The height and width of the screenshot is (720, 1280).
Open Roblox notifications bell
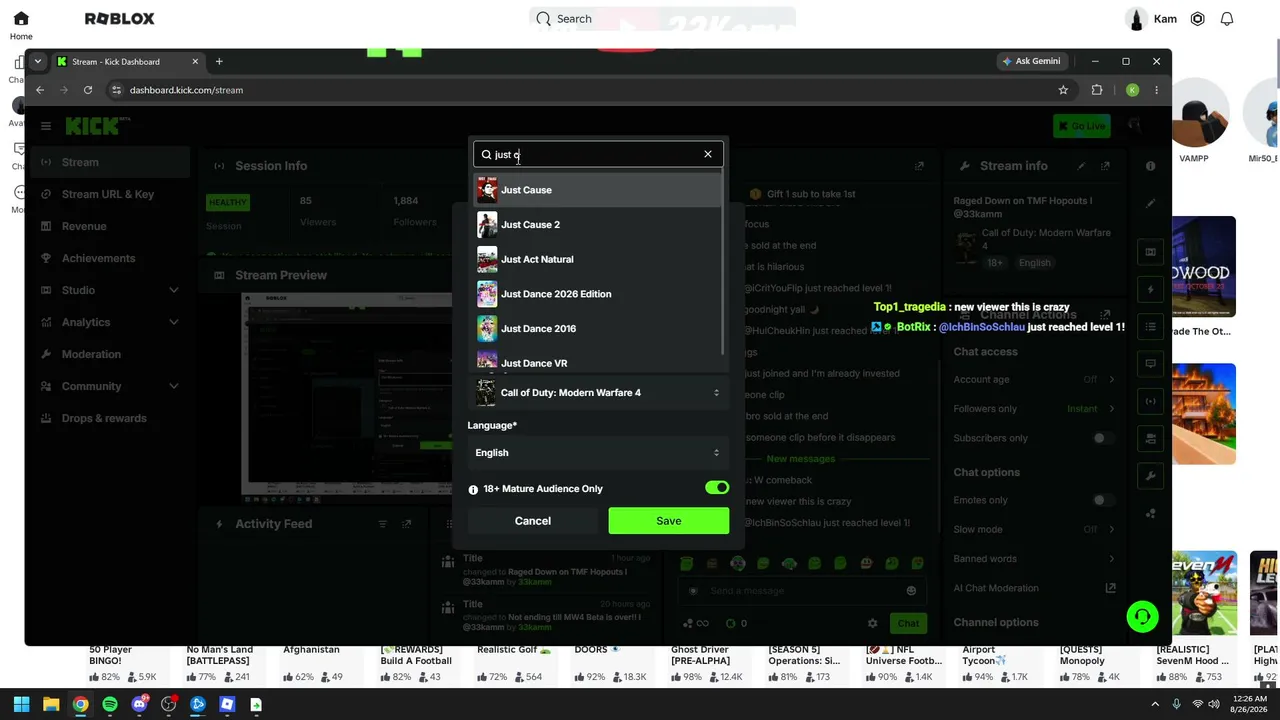coord(1227,19)
